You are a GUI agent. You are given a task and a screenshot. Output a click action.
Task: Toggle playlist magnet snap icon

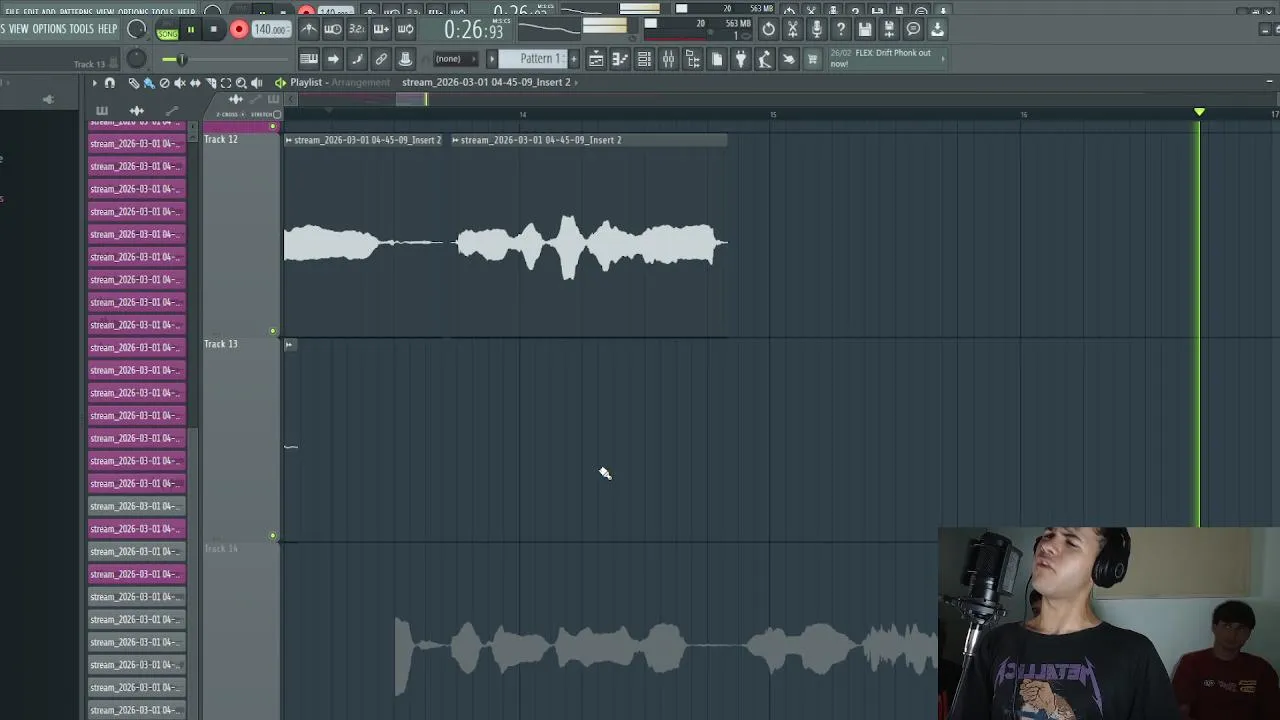pos(110,83)
